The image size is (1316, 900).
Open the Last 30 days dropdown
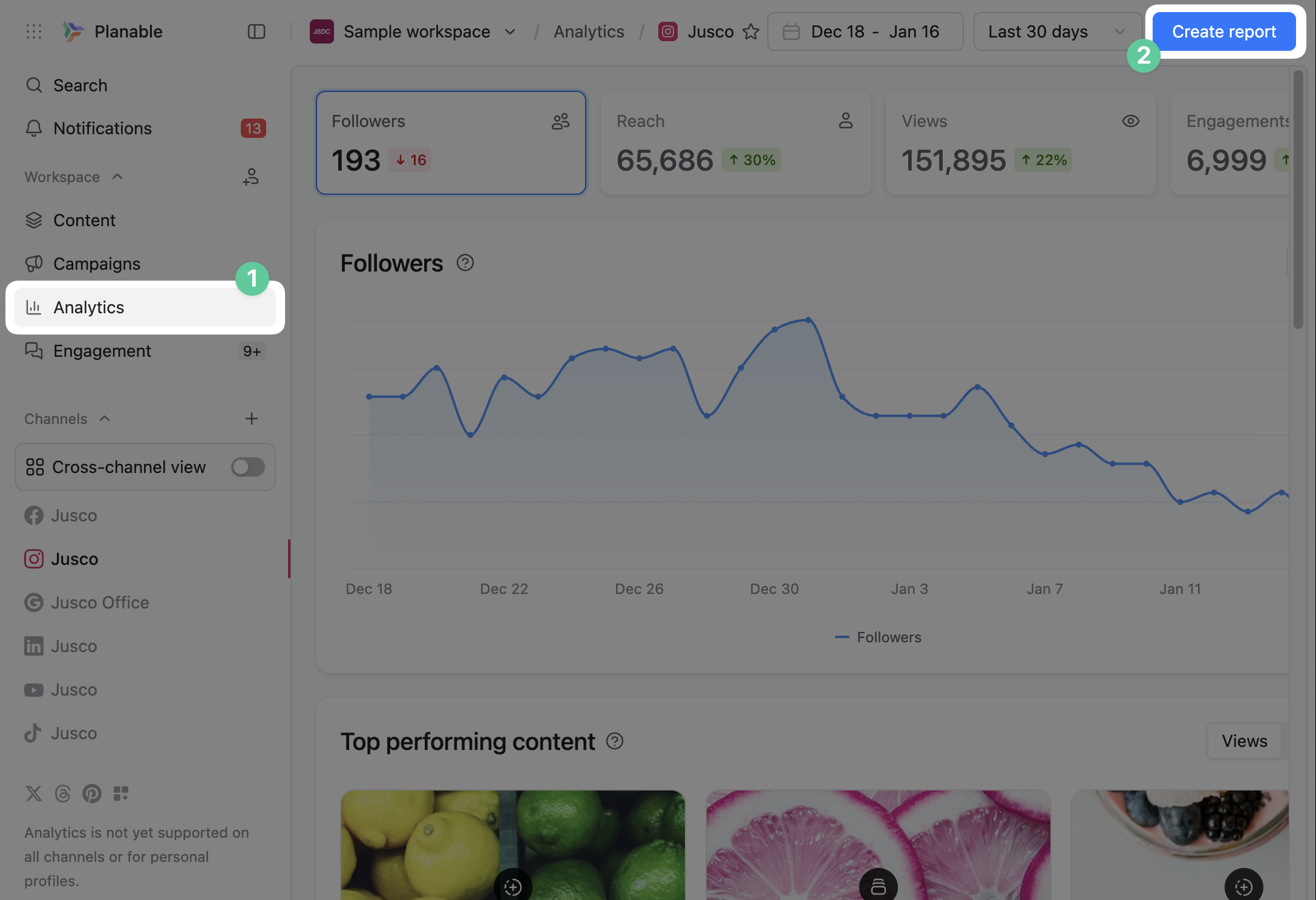pos(1056,31)
